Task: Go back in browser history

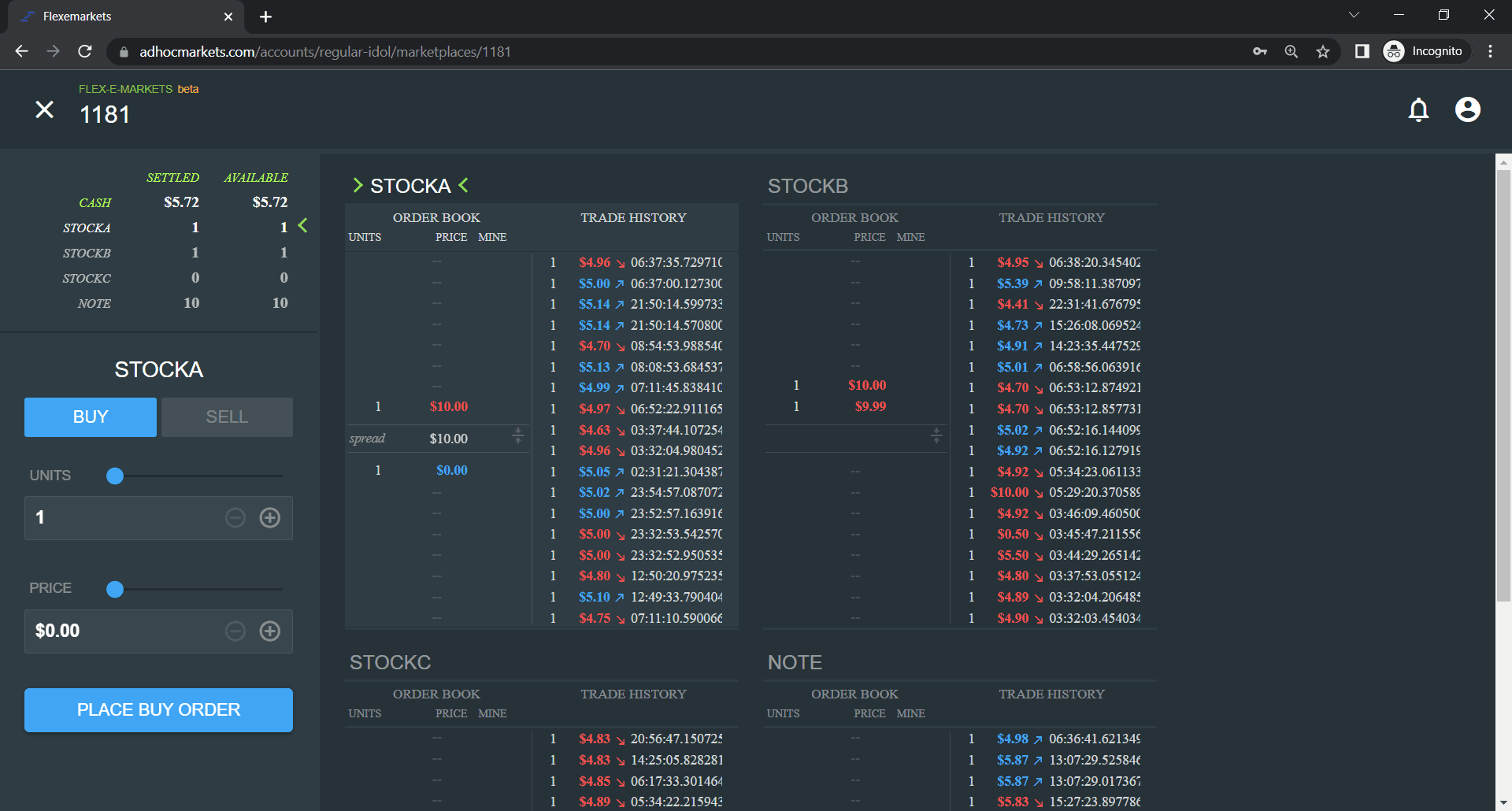Action: click(21, 51)
